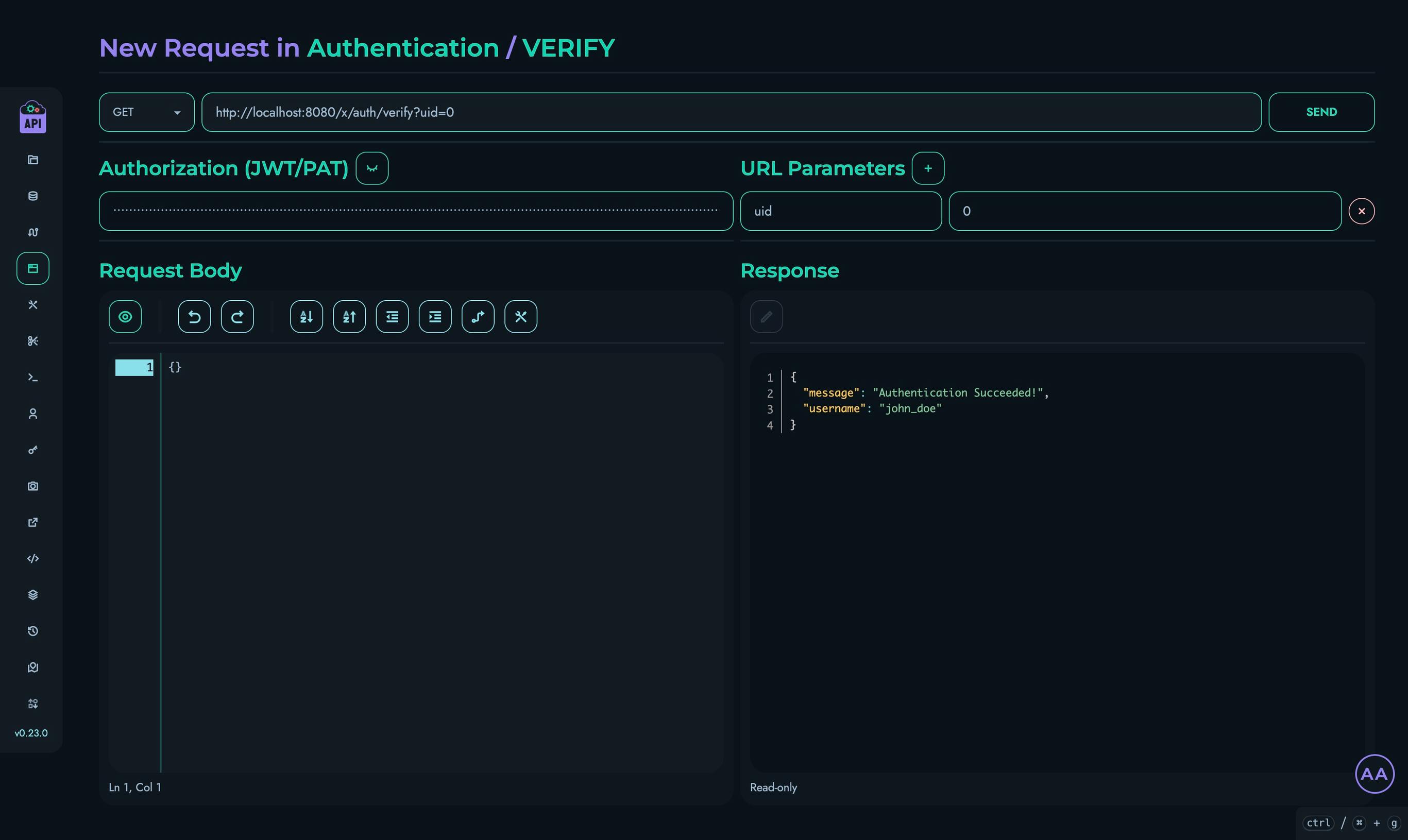Open the shapes import-export icon in sidebar
The height and width of the screenshot is (840, 1408).
[x=33, y=704]
